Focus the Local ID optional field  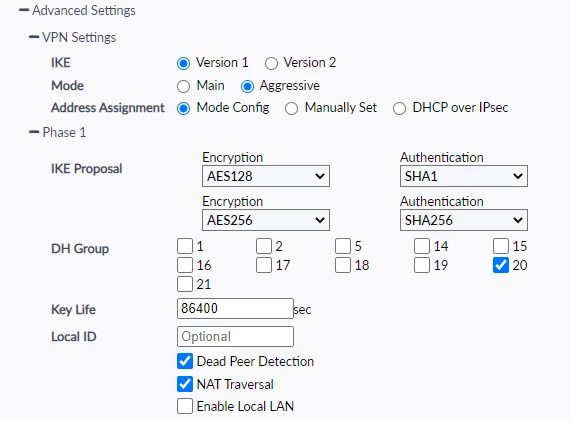(235, 337)
